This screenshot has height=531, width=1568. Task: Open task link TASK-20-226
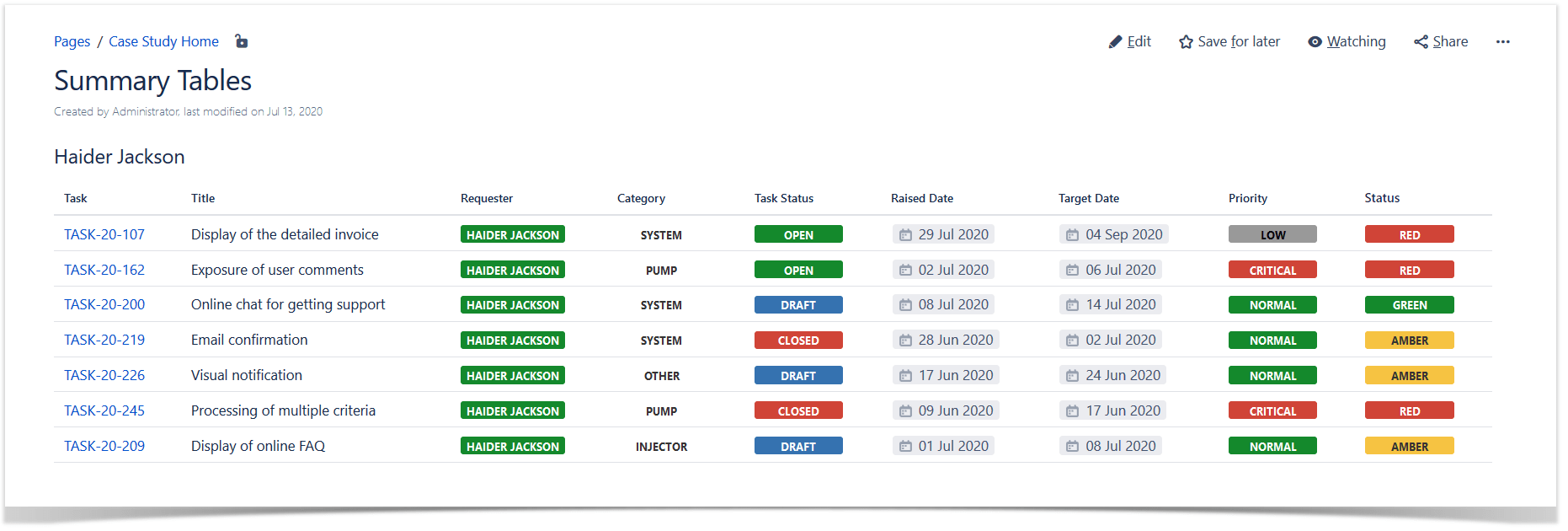(x=104, y=375)
